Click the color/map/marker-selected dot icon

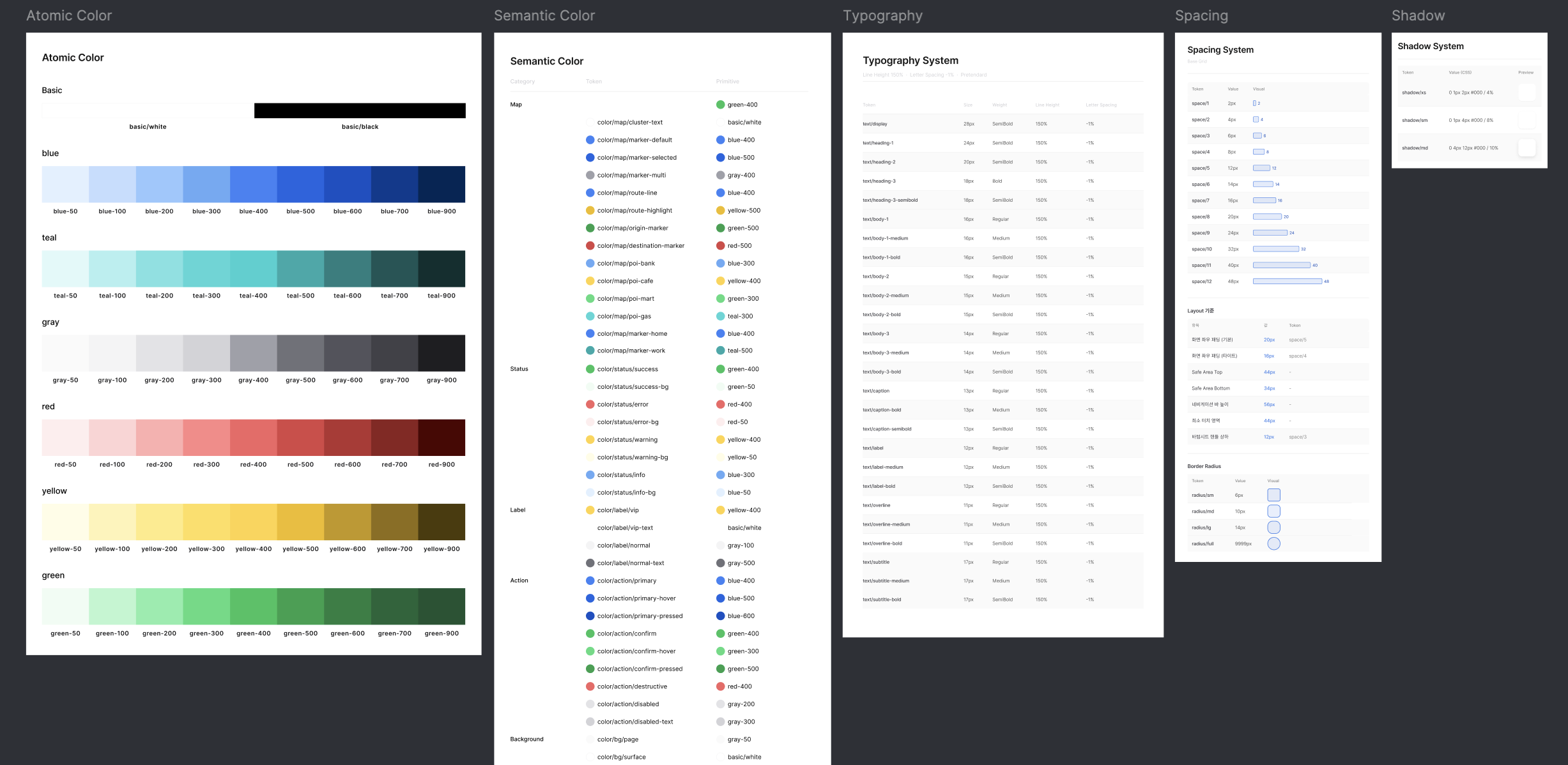(x=590, y=158)
